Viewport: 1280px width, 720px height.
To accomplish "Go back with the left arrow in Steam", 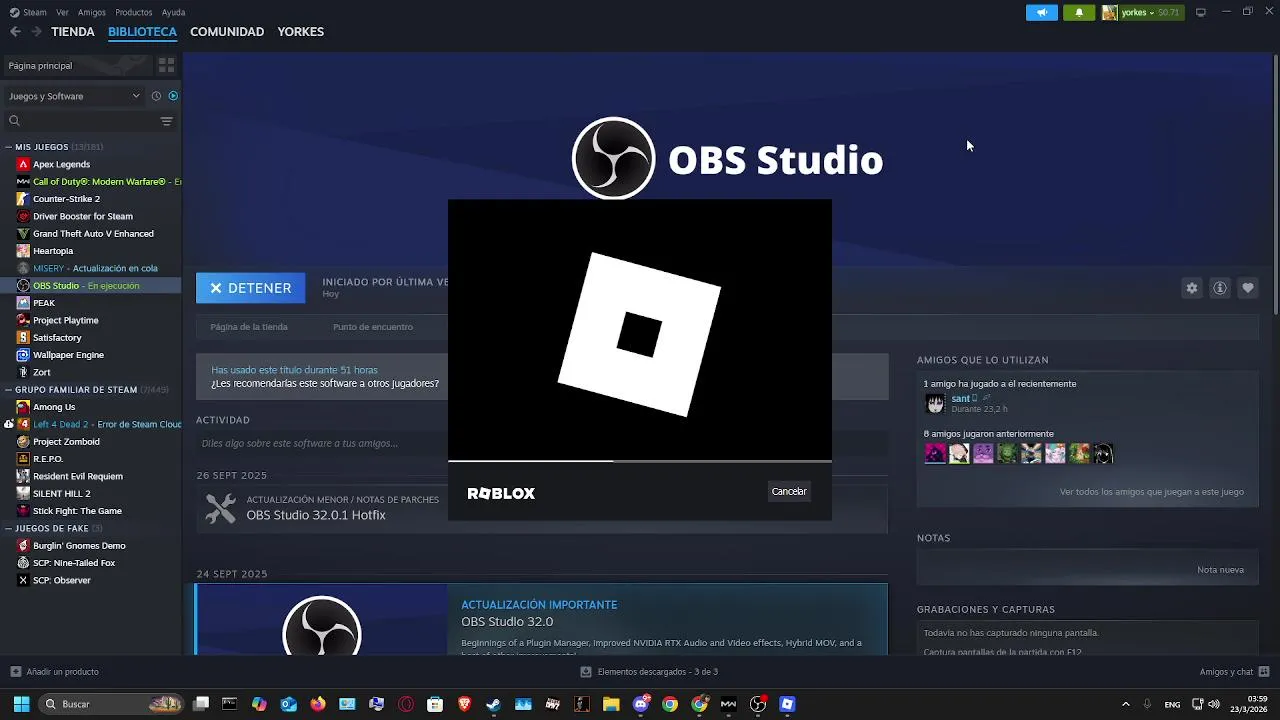I will point(15,32).
